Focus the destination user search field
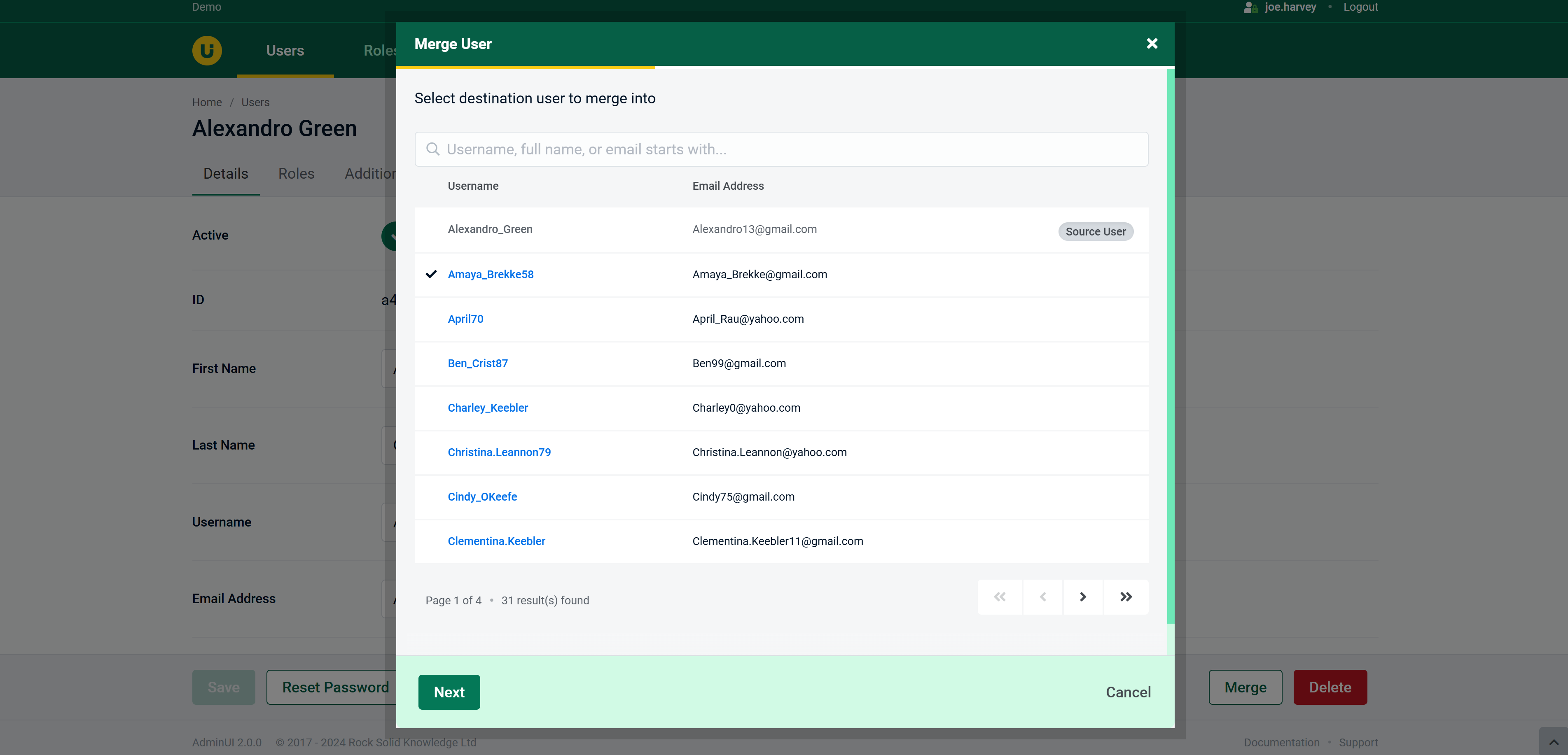 tap(782, 149)
